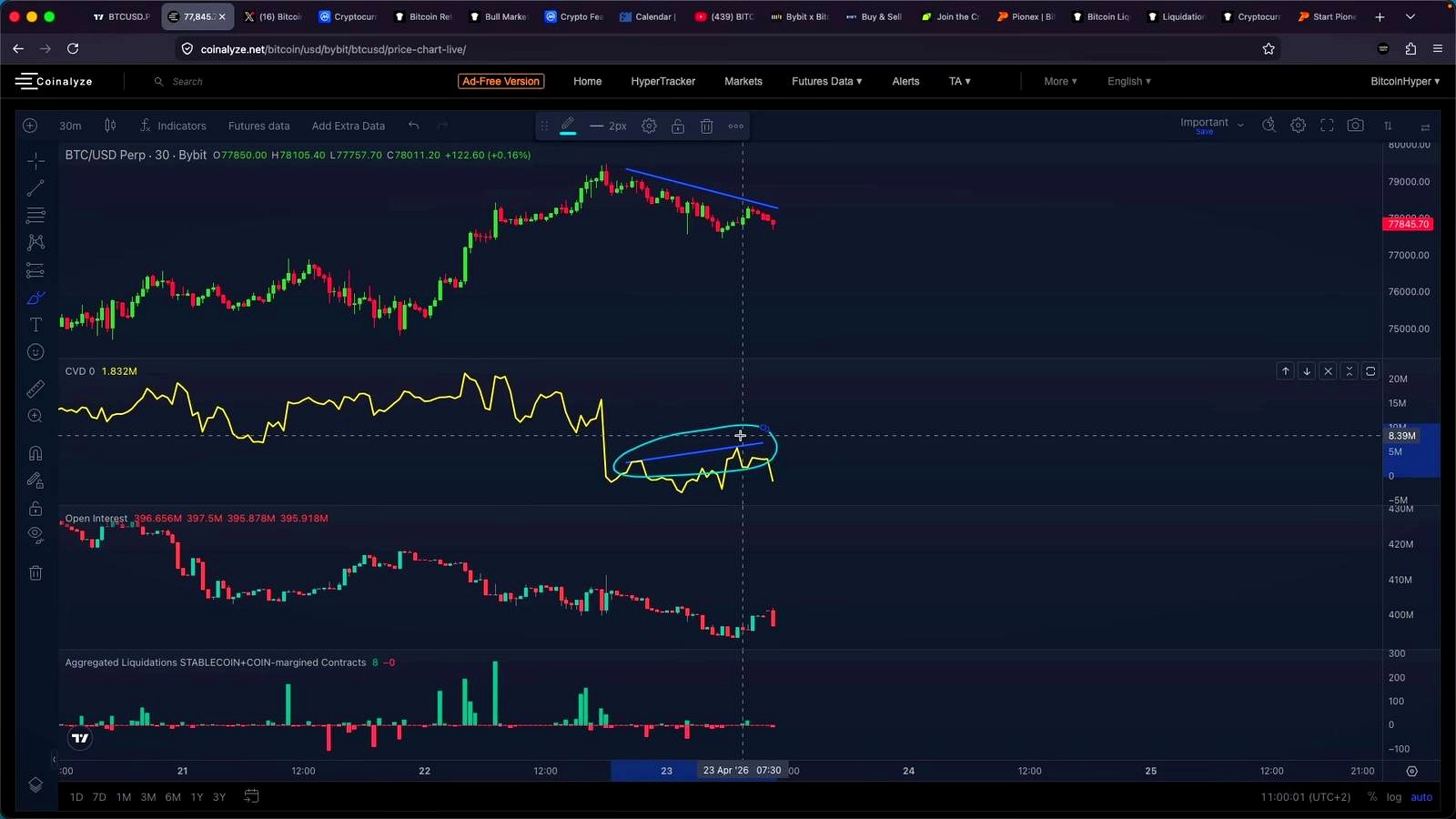Open the go to date calendar
Image resolution: width=1456 pixels, height=819 pixels.
click(252, 796)
